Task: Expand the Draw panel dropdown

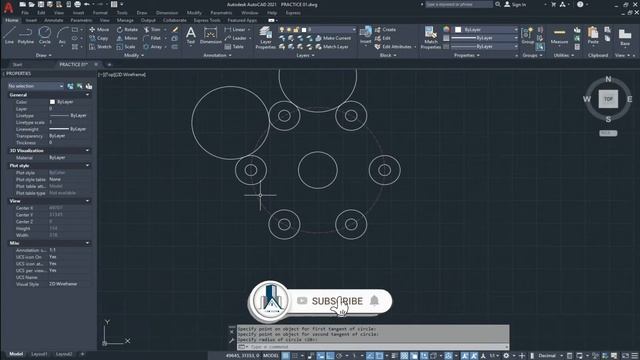Action: (x=44, y=55)
